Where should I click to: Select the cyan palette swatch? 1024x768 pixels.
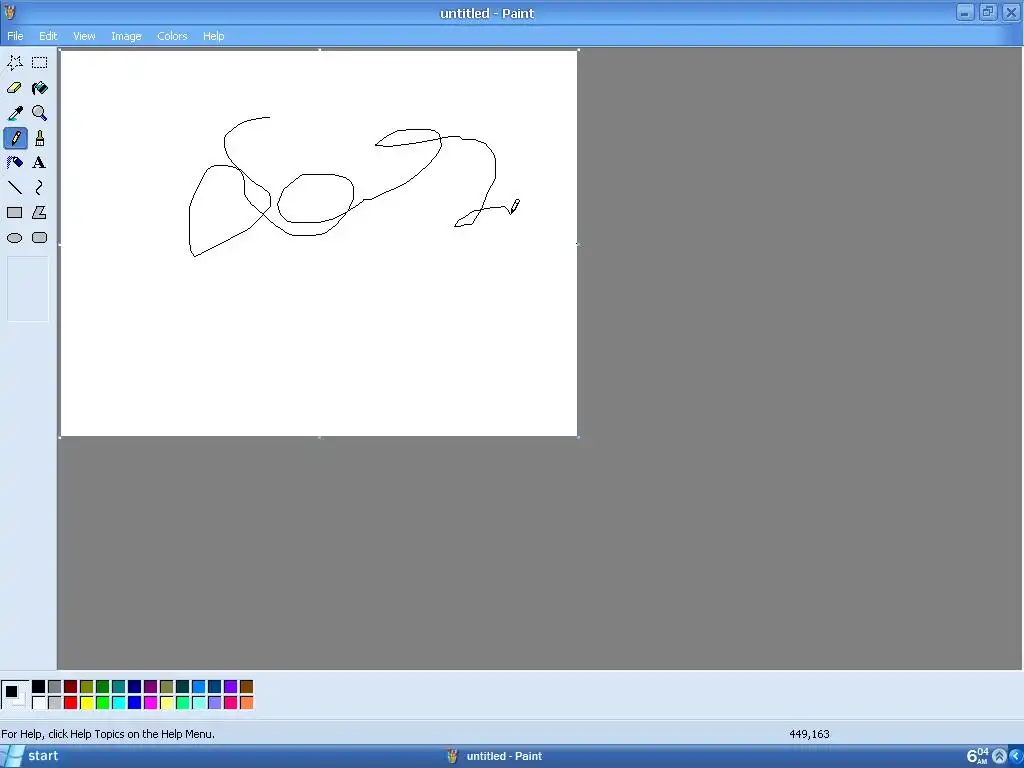click(x=118, y=703)
